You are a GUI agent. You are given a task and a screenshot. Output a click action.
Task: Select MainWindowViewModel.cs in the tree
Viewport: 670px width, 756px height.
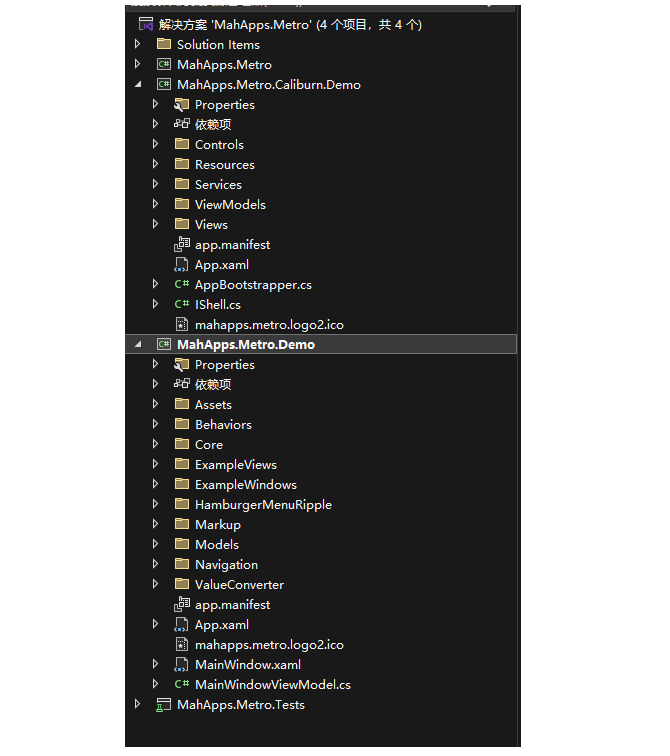tap(272, 684)
